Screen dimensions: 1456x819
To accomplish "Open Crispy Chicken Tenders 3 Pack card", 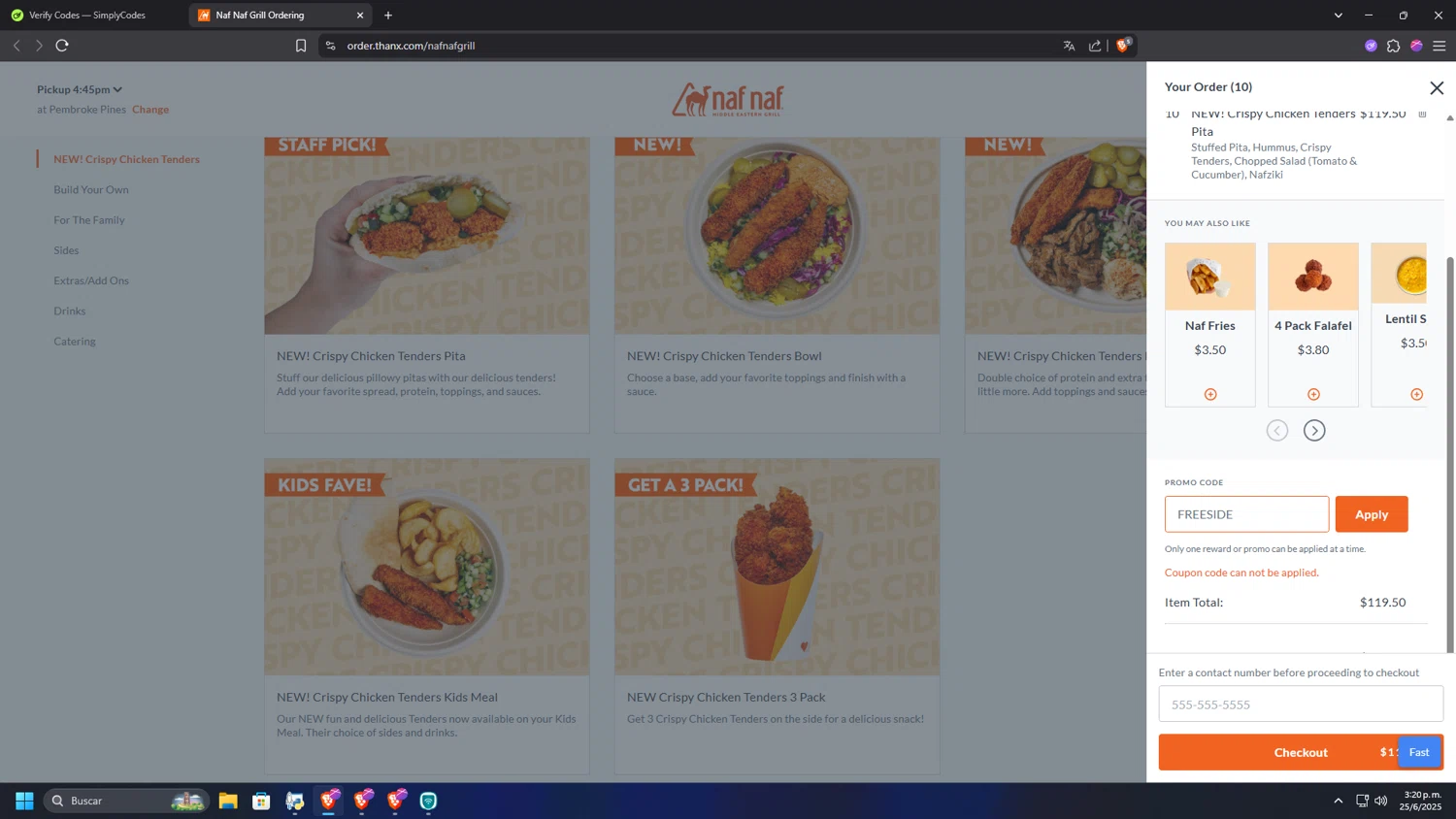I will coord(777,615).
